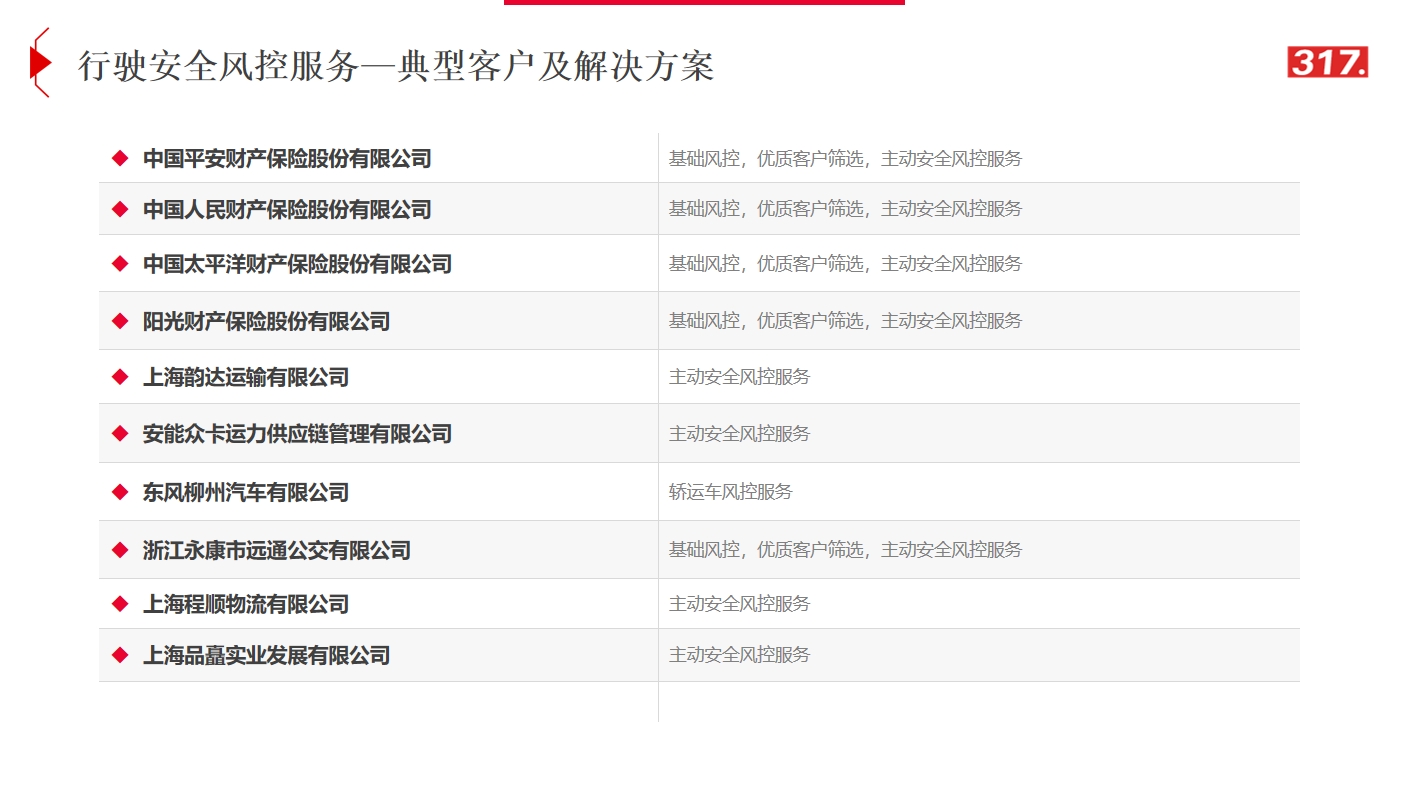Click the diamond bullet beside 上海品矗实业发展有限公司

point(120,655)
